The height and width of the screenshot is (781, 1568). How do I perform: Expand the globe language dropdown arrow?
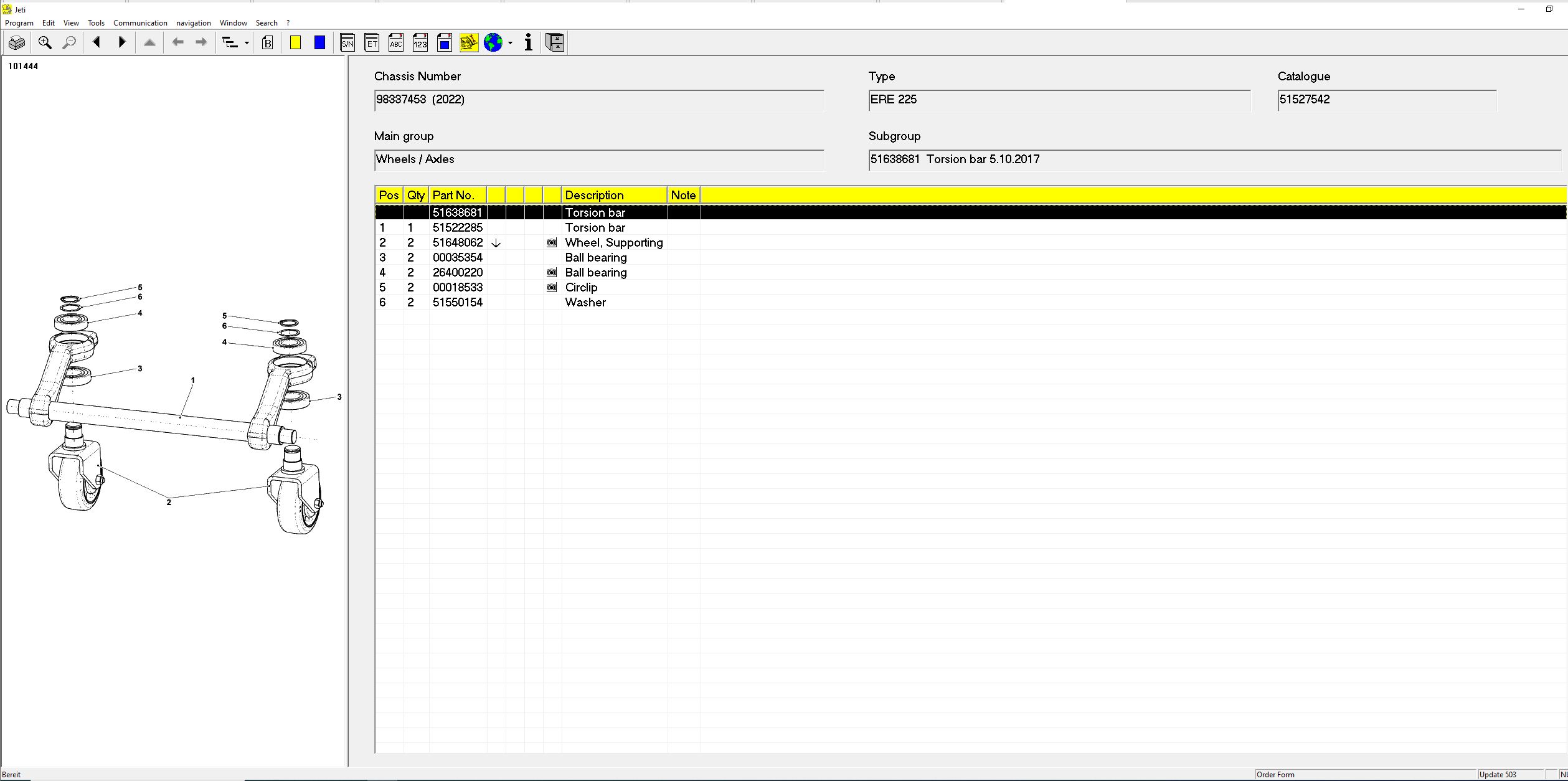pyautogui.click(x=510, y=43)
